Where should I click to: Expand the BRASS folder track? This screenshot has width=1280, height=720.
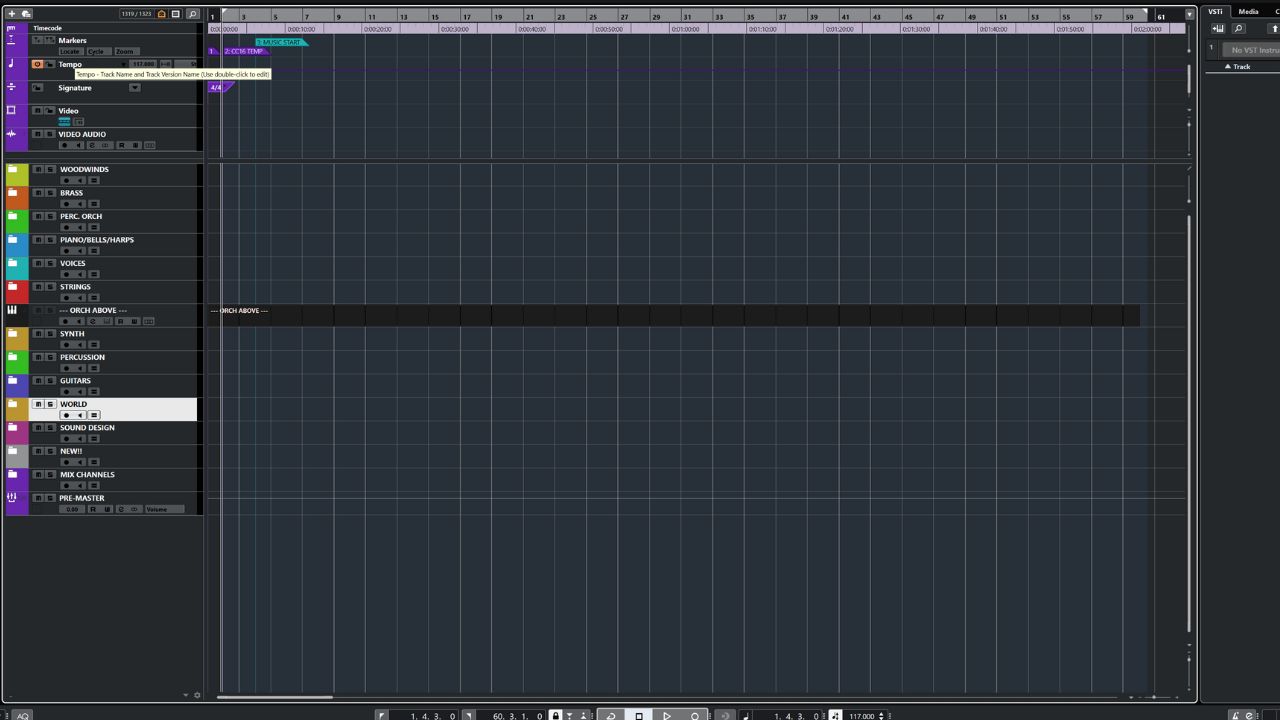pyautogui.click(x=12, y=193)
